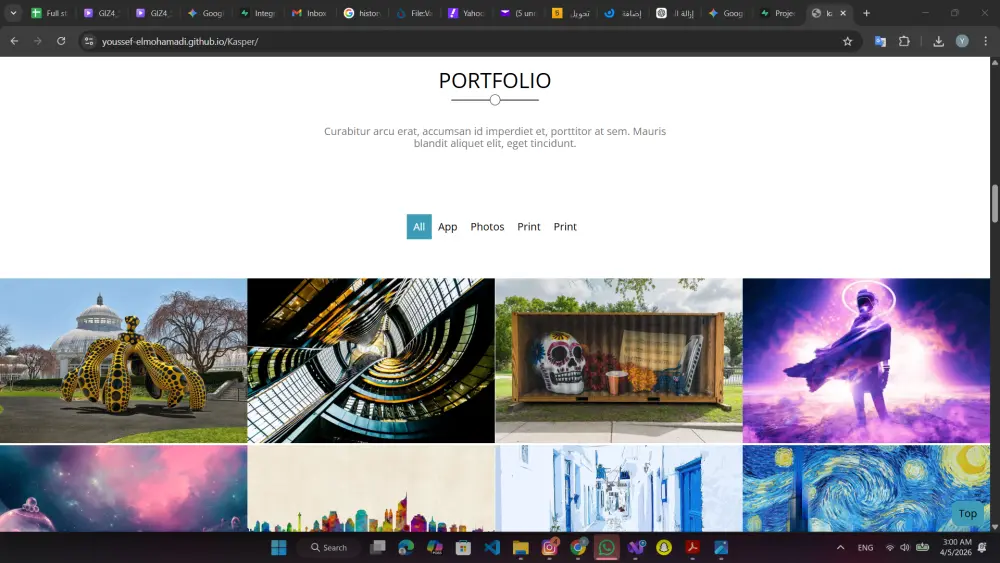The height and width of the screenshot is (563, 1000).
Task: Open the ENG language switcher
Action: [x=865, y=548]
